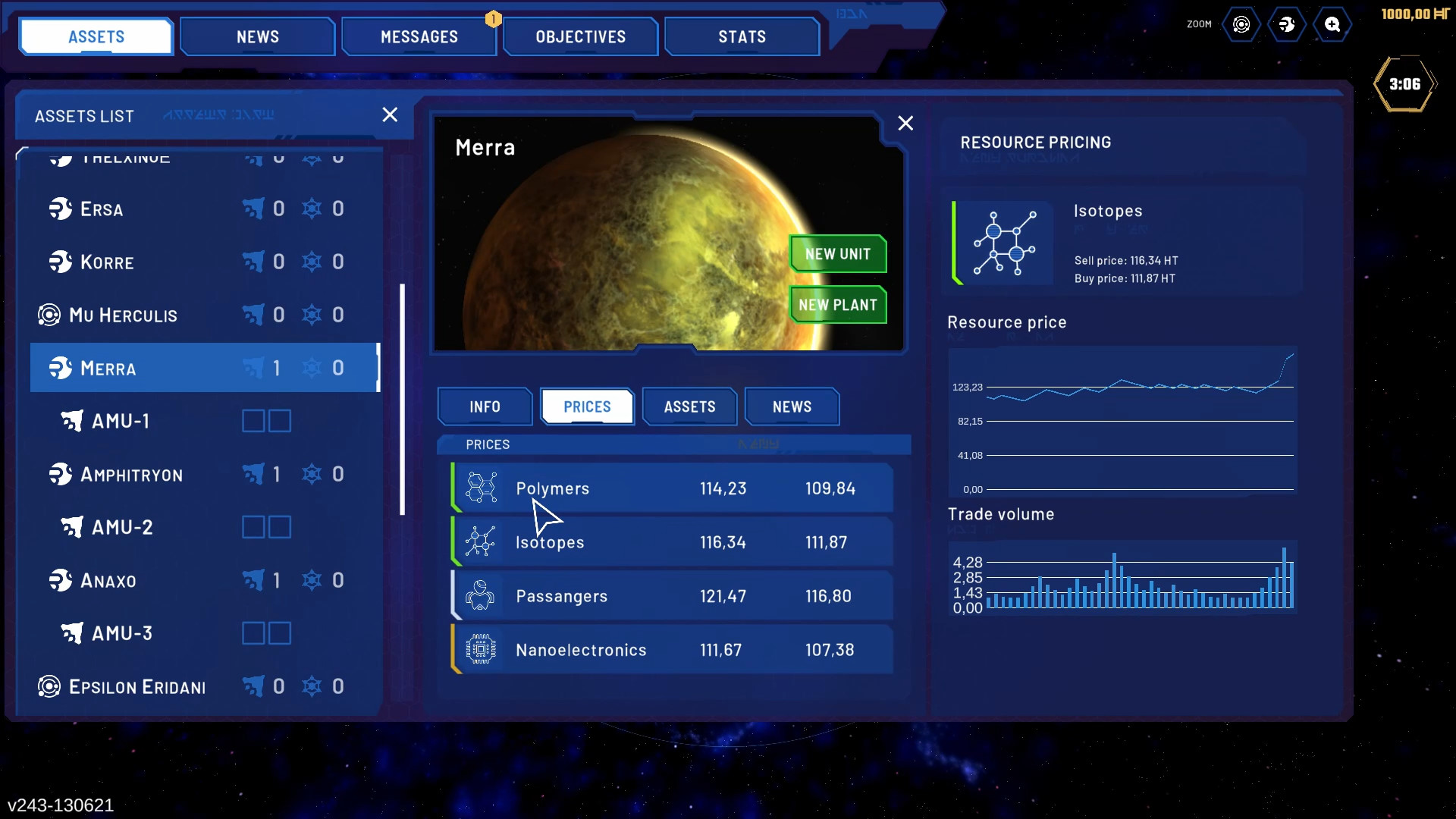The image size is (1456, 819).
Task: Toggle second cargo slot of AMU-2
Action: pos(280,527)
